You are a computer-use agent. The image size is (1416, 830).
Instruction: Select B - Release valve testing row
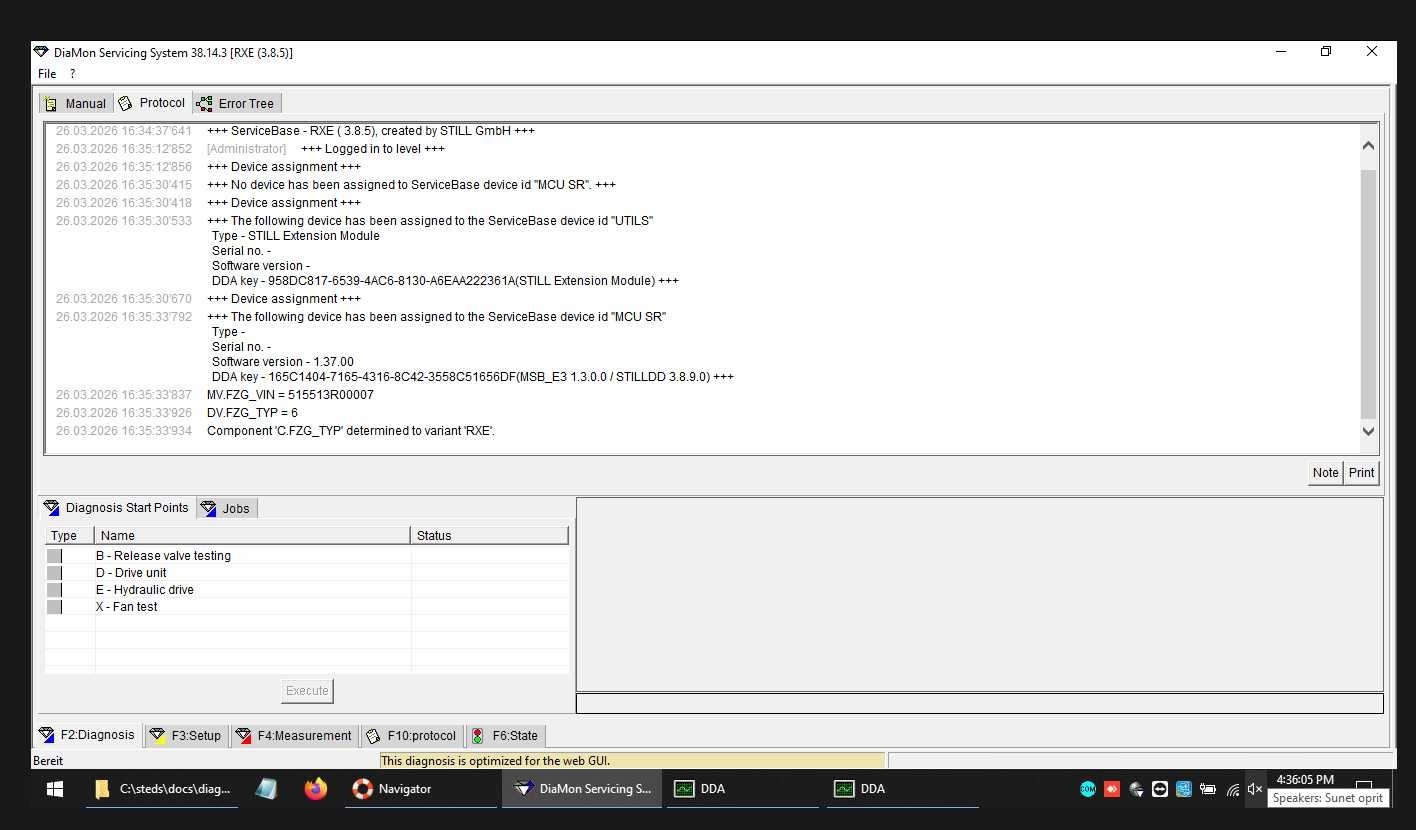pos(307,556)
